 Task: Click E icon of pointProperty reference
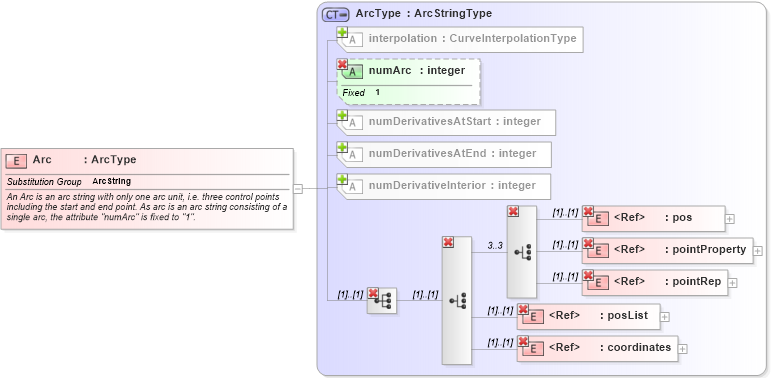598,251
